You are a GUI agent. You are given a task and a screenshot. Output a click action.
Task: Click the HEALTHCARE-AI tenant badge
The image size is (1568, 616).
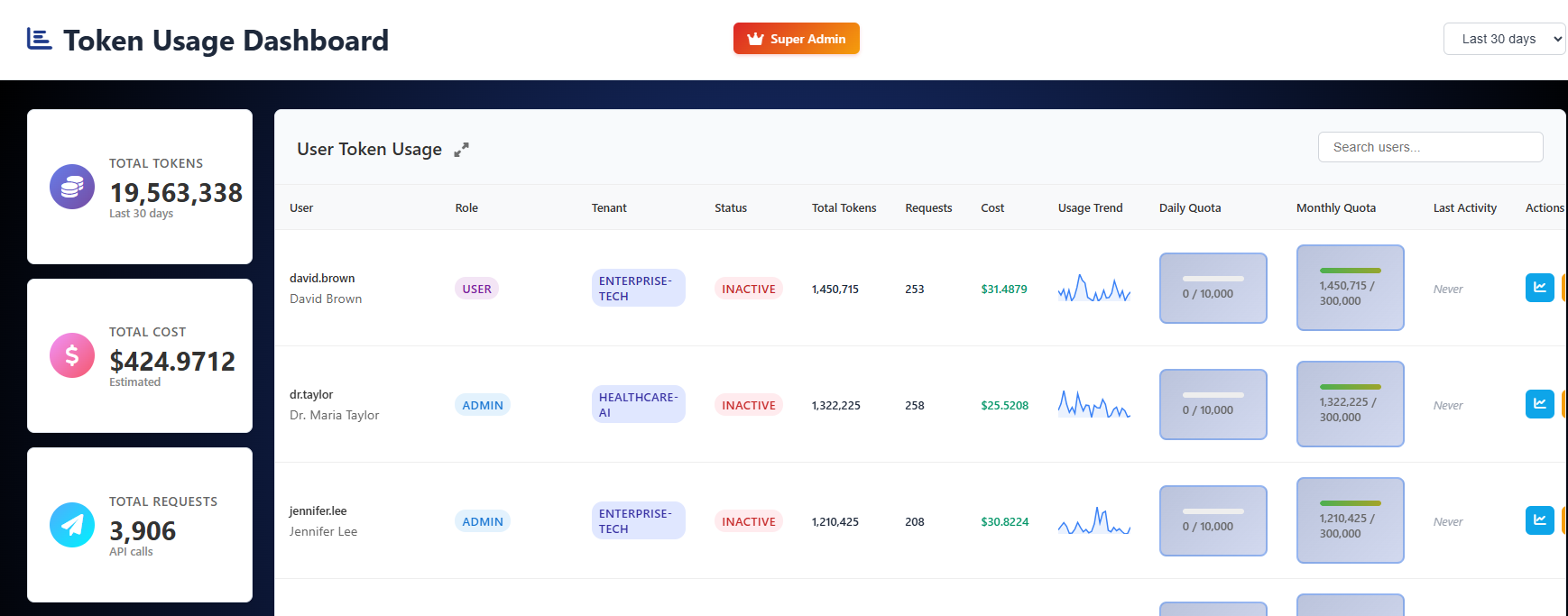pos(638,404)
